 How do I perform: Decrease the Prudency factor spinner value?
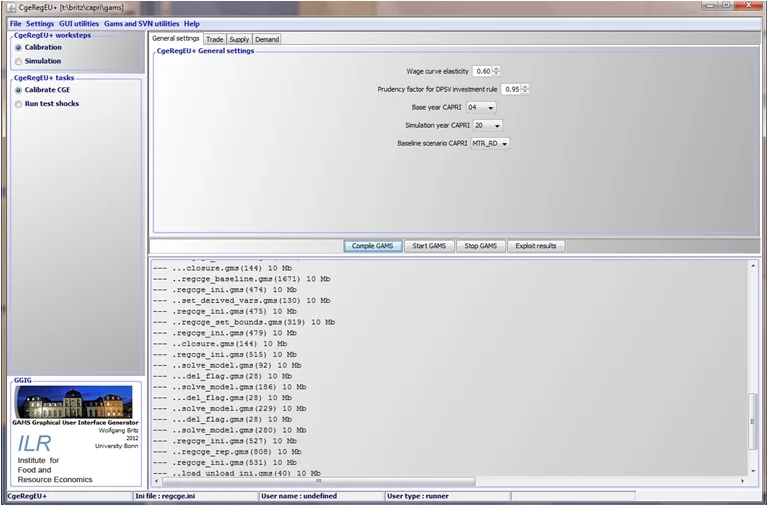coord(526,92)
